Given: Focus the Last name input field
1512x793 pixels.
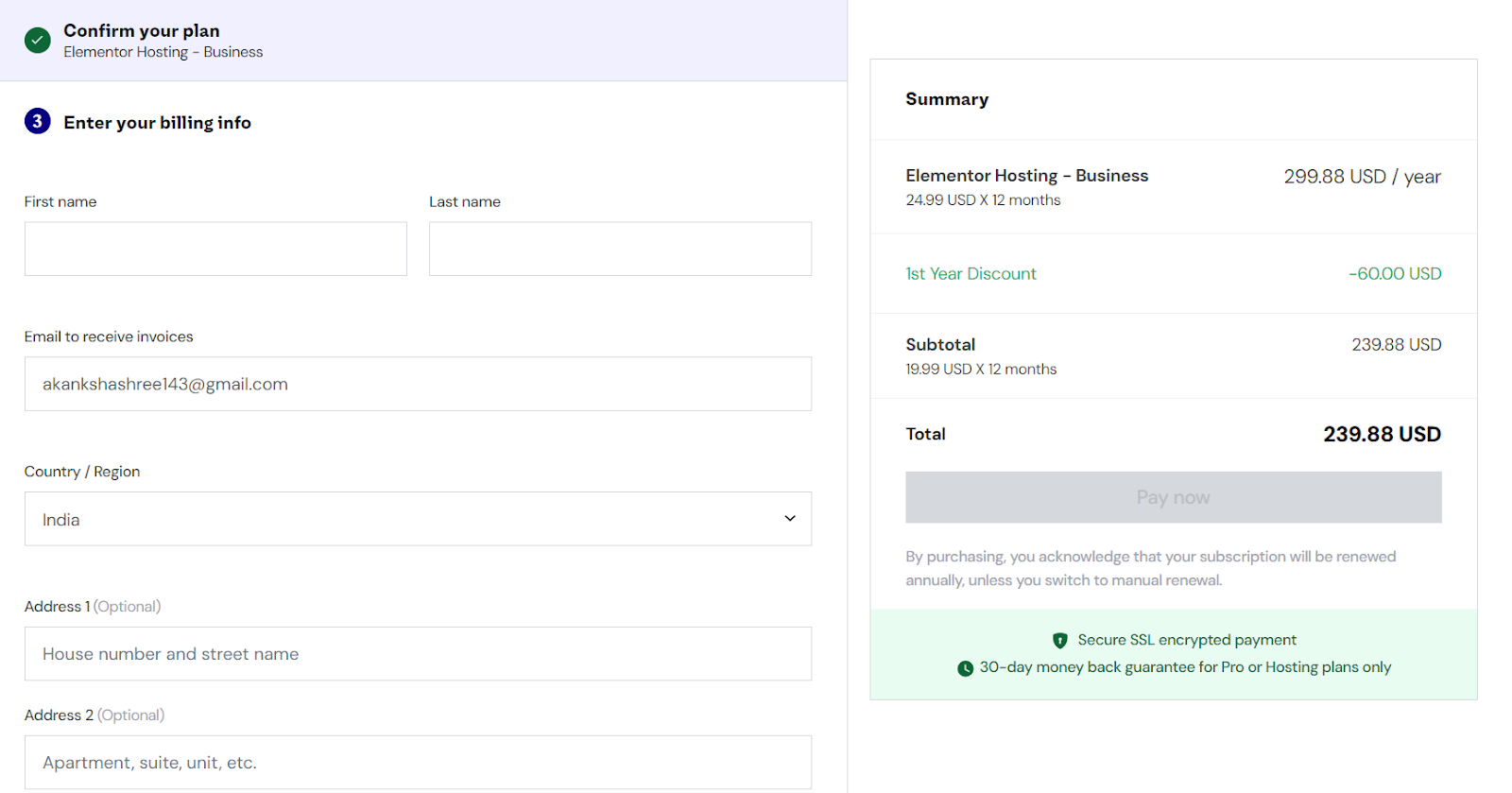Looking at the screenshot, I should 620,249.
